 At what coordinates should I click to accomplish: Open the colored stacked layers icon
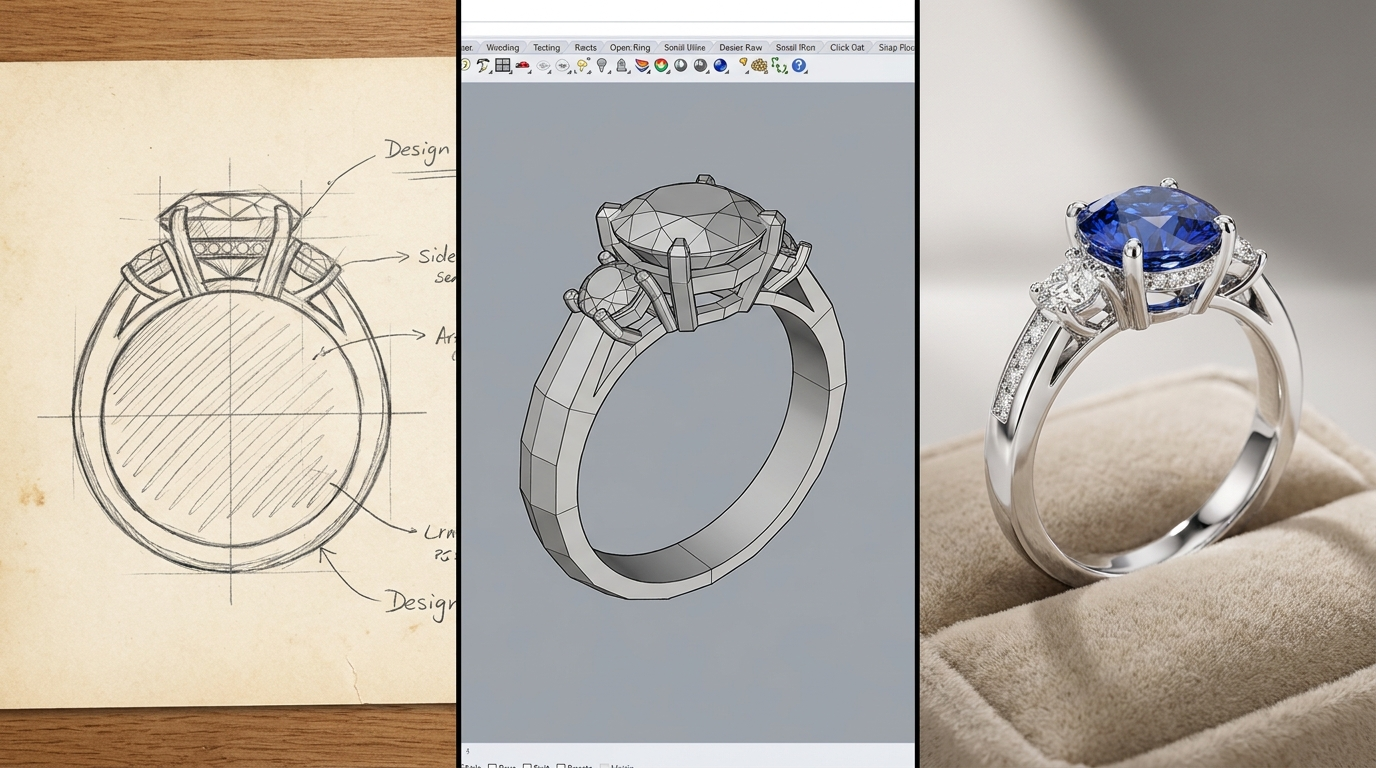[641, 66]
